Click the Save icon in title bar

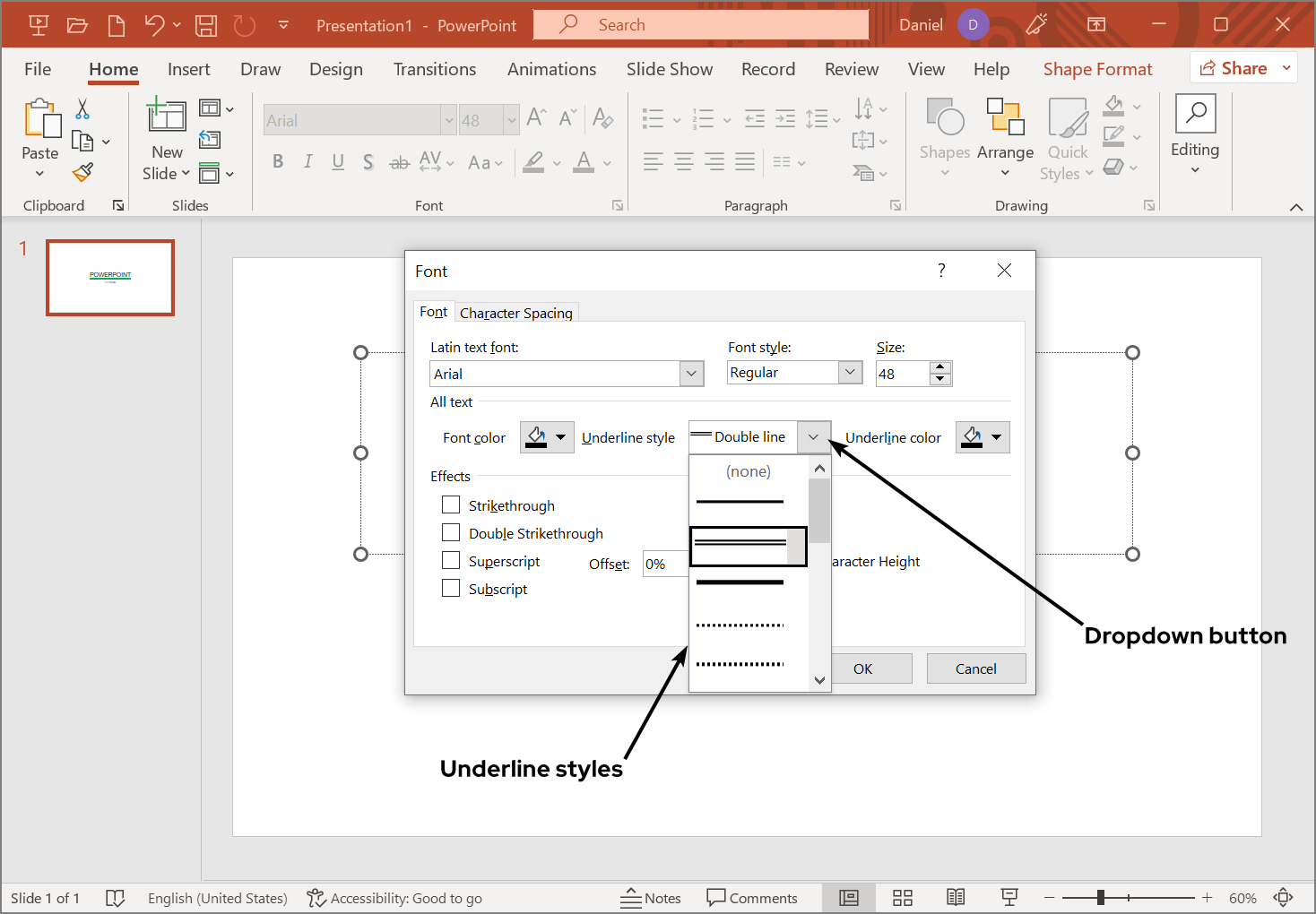pyautogui.click(x=206, y=25)
